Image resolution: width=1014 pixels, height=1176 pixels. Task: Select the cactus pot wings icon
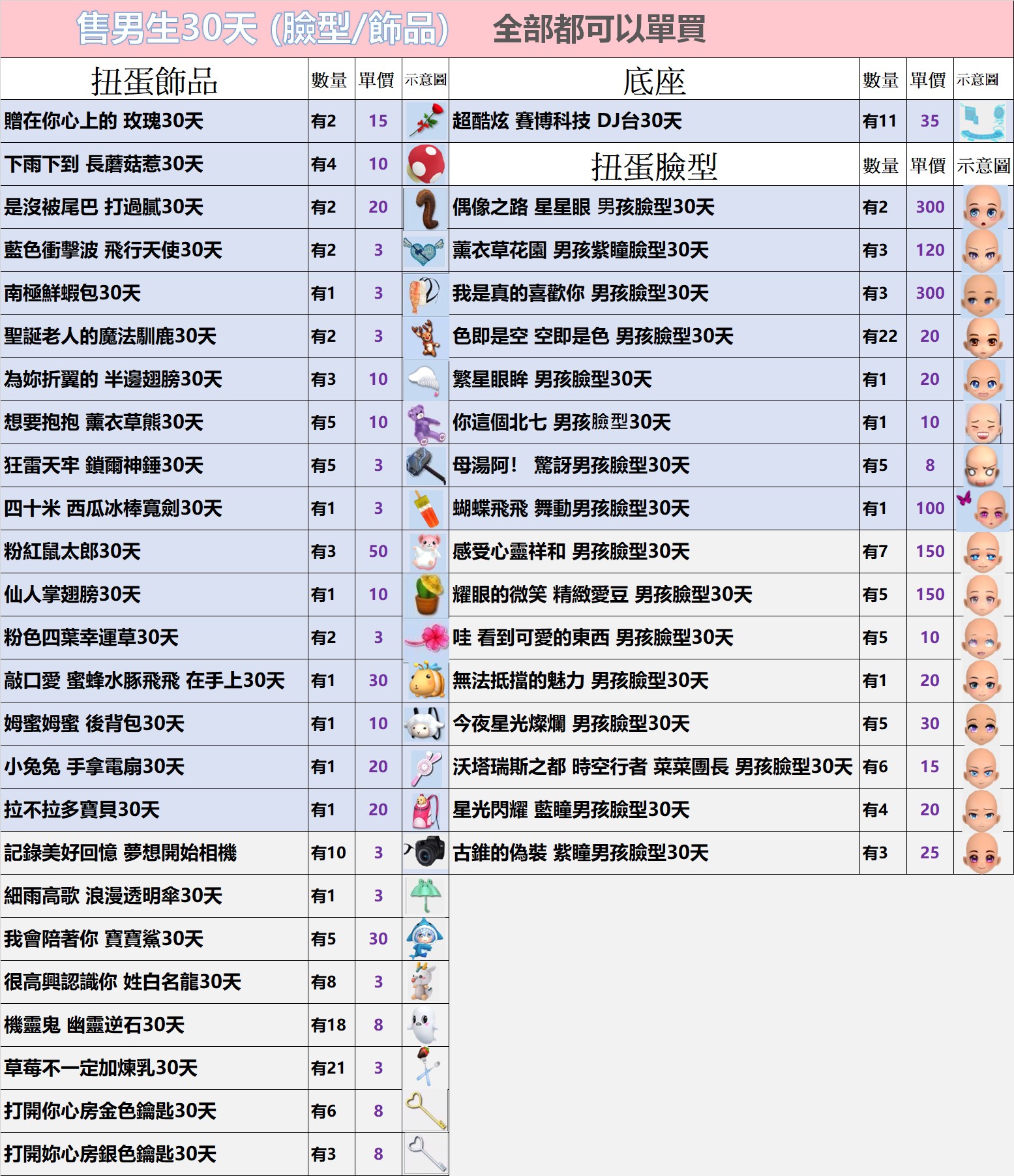pos(425,594)
